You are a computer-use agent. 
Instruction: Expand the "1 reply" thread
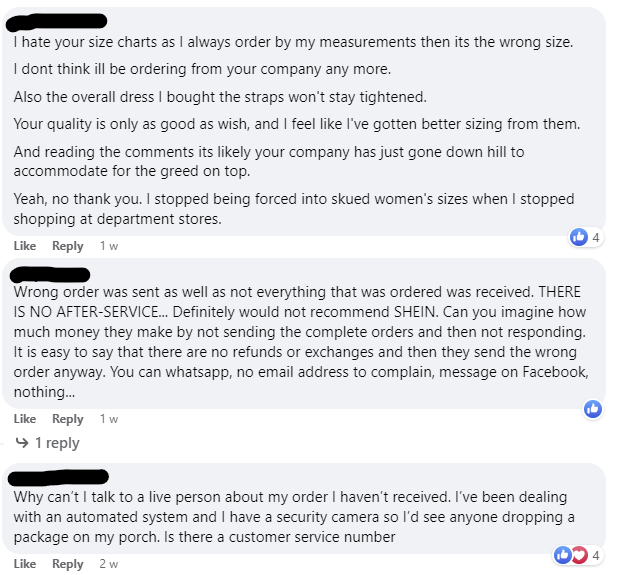pyautogui.click(x=57, y=443)
